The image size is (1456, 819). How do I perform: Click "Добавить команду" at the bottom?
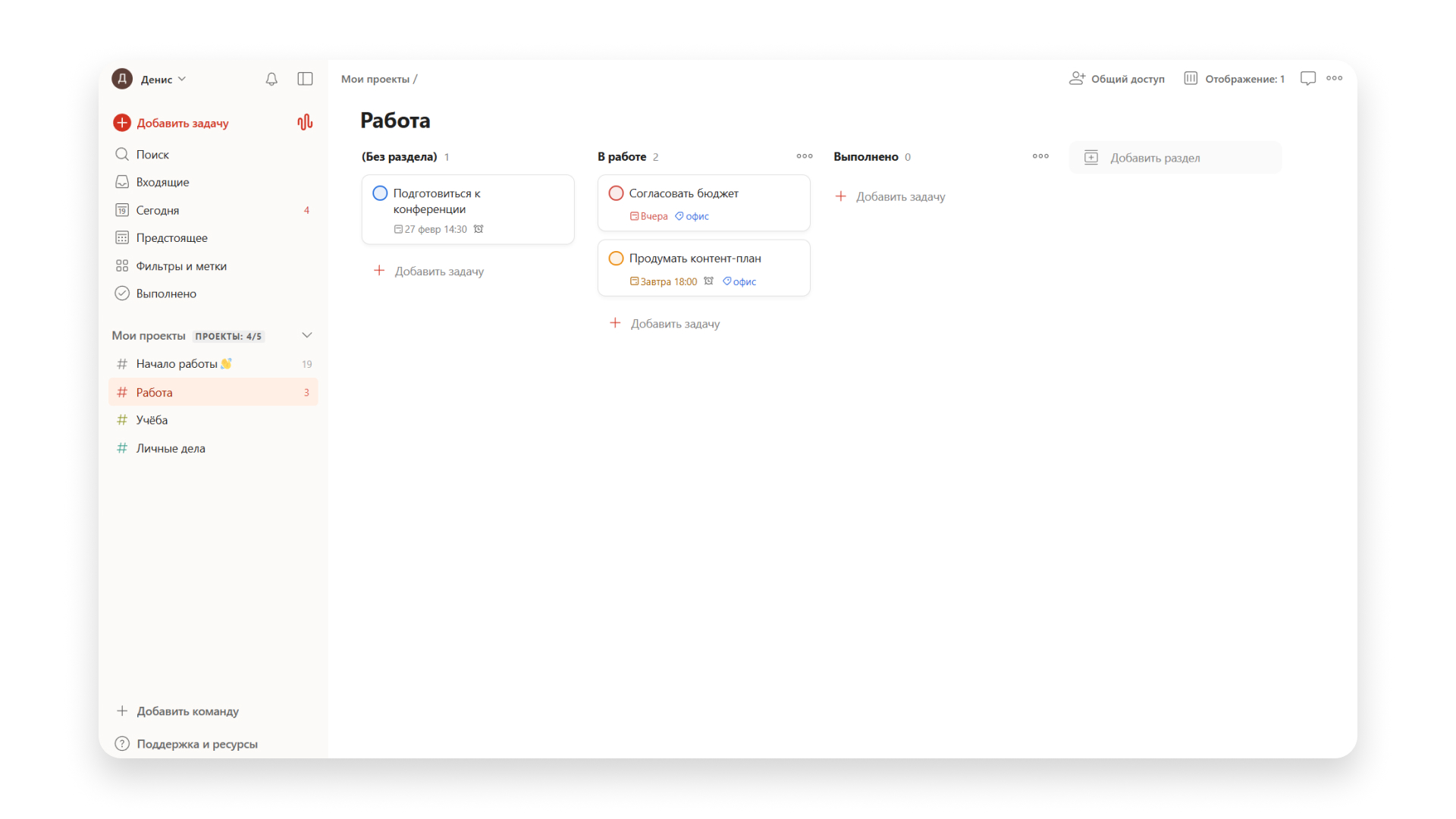coord(187,711)
